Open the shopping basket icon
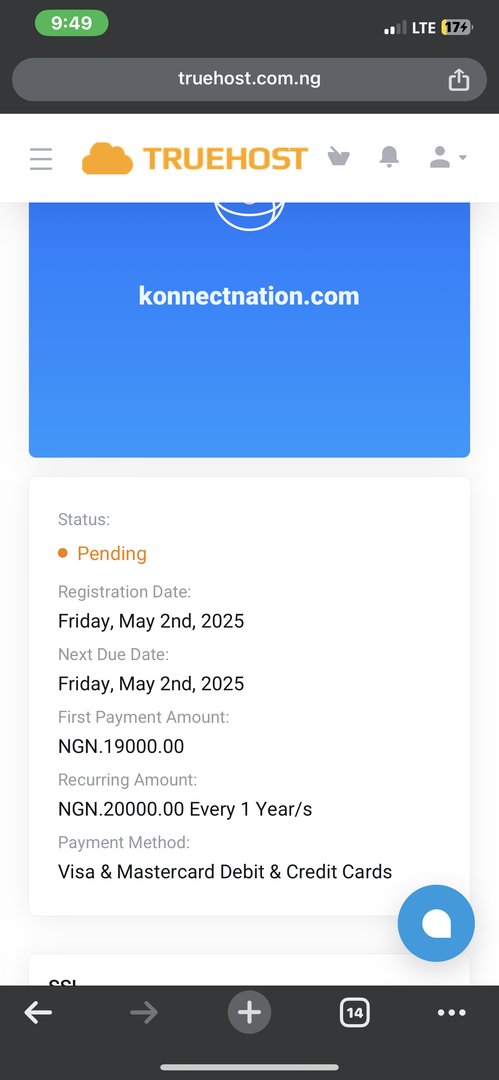Screen dimensions: 499x1080 (x=338, y=156)
